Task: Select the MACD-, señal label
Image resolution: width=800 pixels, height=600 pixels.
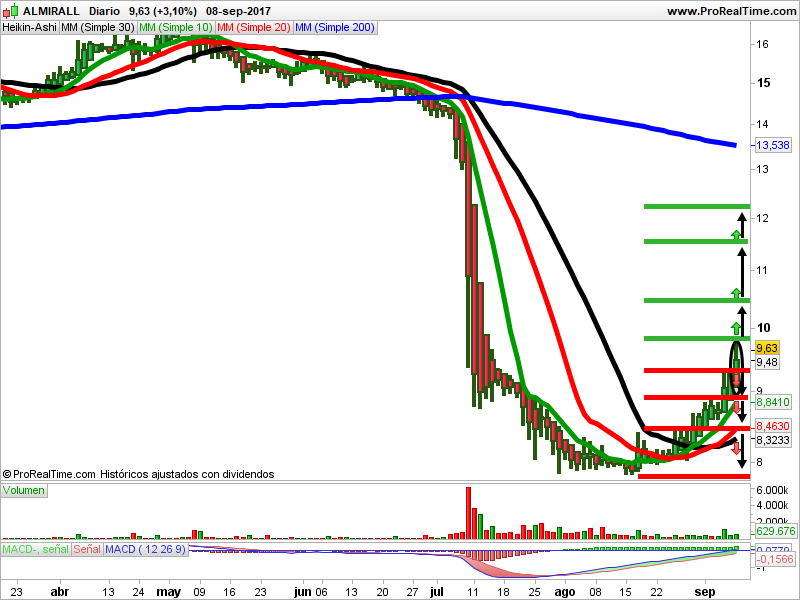Action: [x=35, y=549]
